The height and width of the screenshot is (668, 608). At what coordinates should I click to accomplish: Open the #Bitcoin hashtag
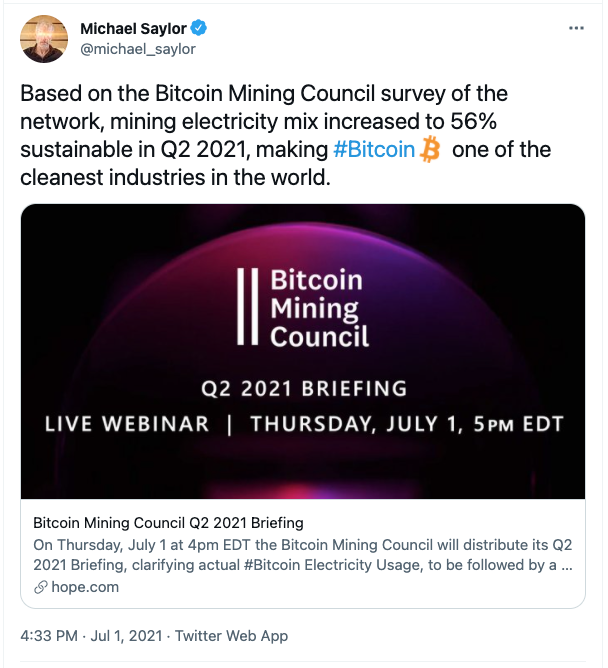[x=376, y=150]
